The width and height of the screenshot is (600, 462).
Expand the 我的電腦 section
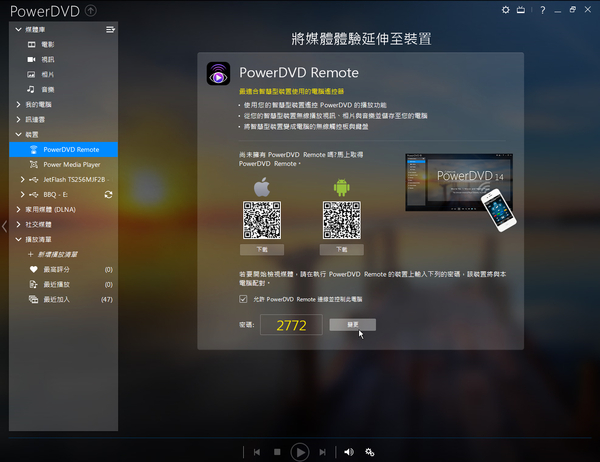pos(18,105)
